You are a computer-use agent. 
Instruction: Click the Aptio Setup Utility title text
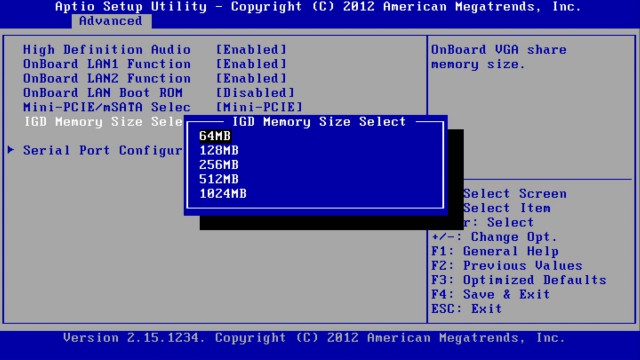(318, 7)
